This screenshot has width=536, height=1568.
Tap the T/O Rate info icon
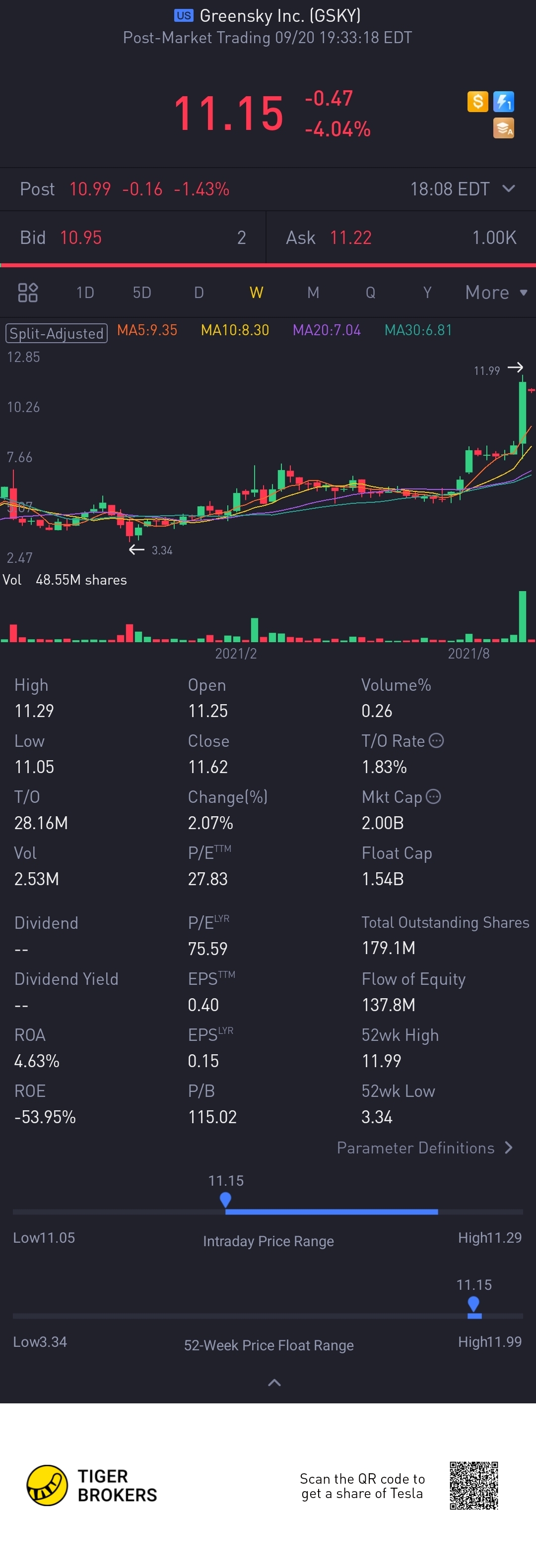pyautogui.click(x=436, y=740)
